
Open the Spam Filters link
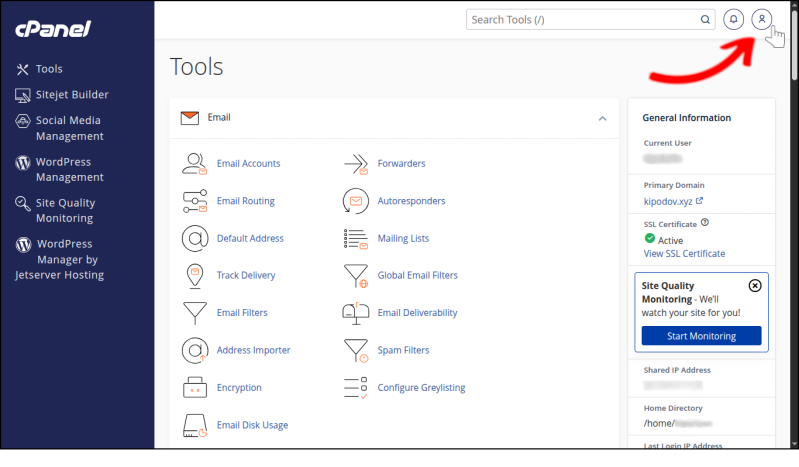tap(403, 350)
